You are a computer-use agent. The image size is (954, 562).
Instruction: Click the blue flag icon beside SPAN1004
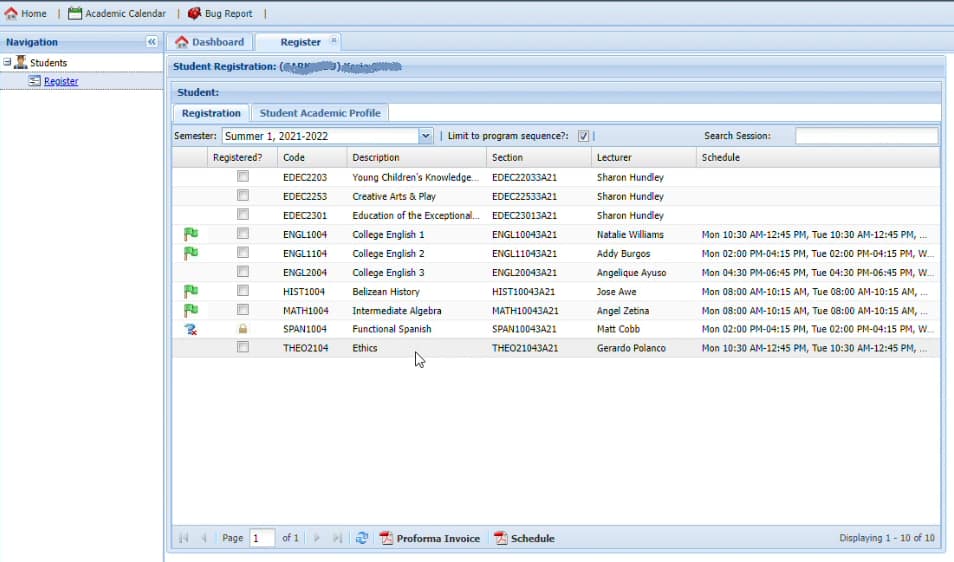tap(191, 329)
